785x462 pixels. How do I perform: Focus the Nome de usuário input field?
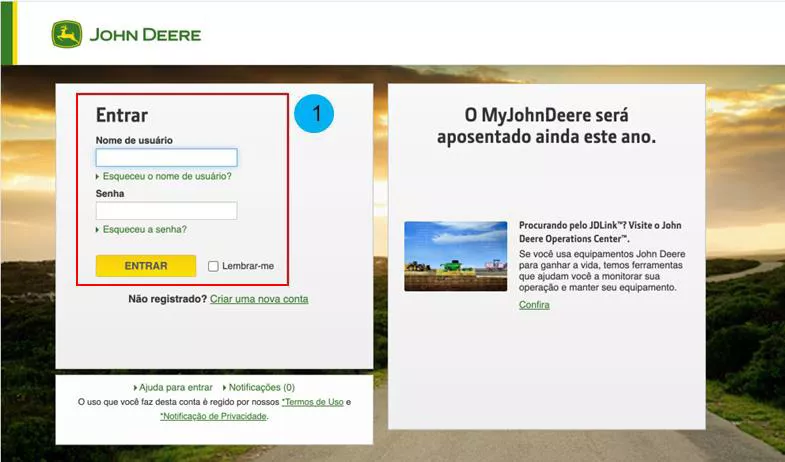click(166, 158)
